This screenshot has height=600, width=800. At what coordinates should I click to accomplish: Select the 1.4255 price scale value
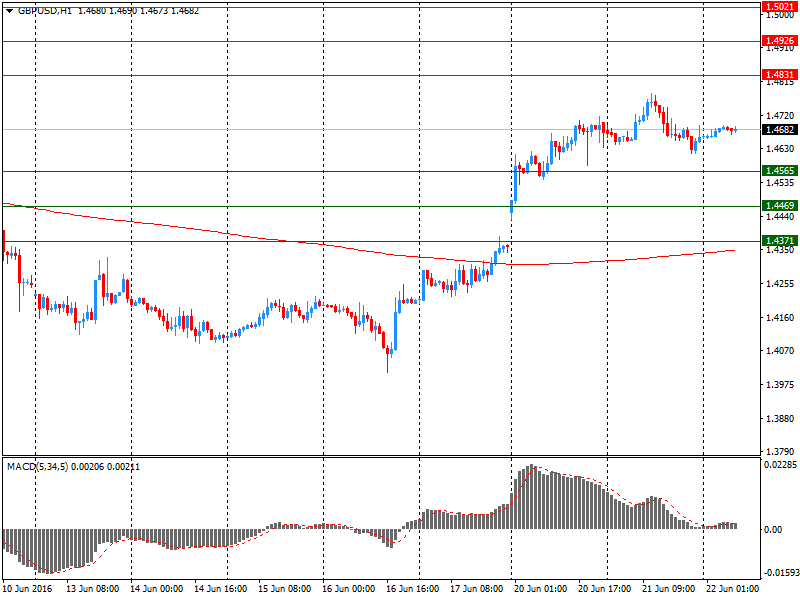coord(780,284)
